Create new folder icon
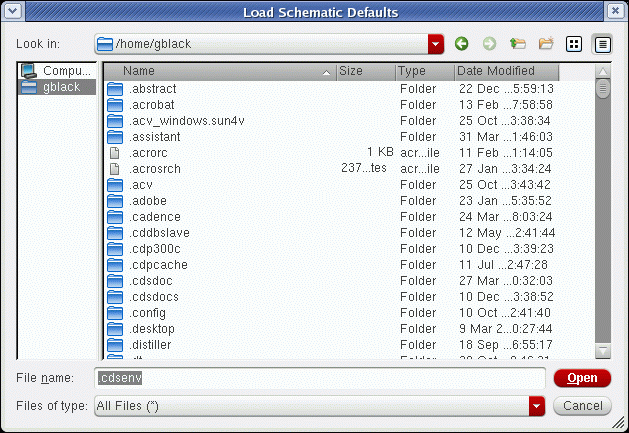Viewport: 629px width, 433px height. point(546,43)
